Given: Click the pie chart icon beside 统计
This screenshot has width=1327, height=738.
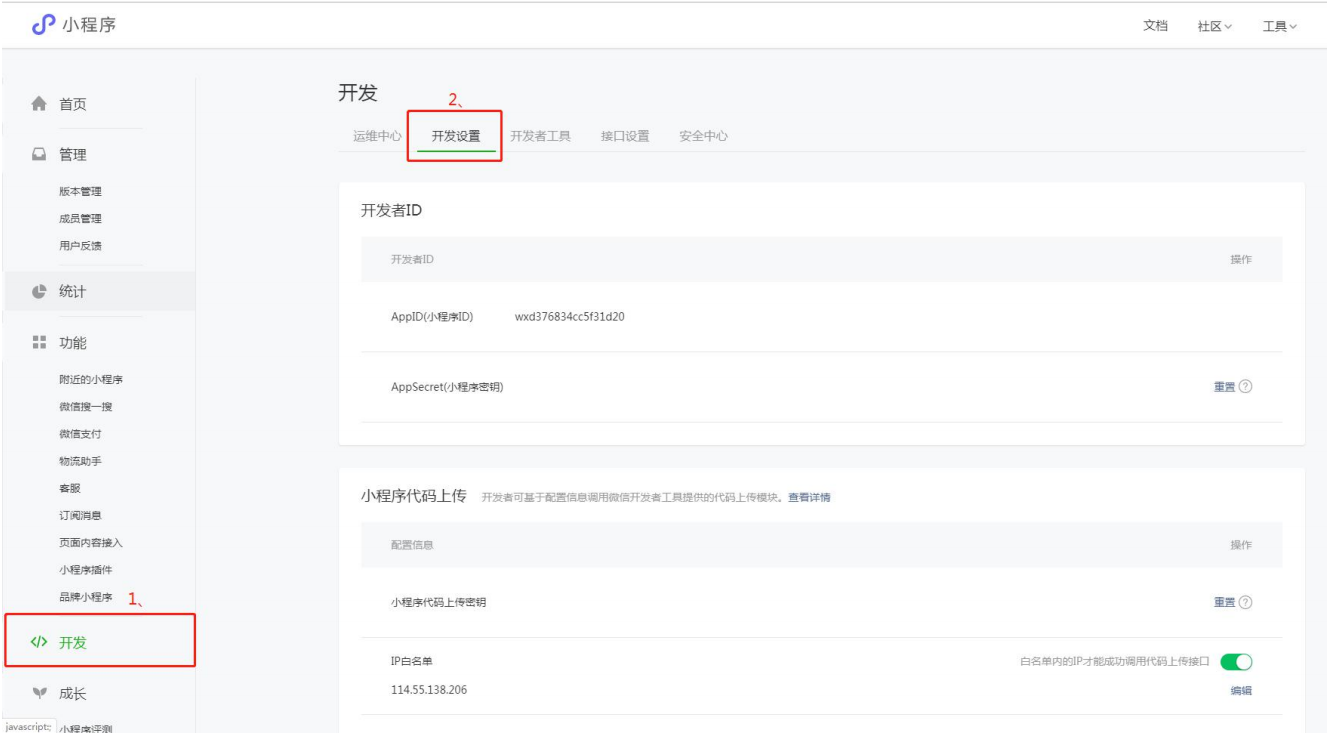Looking at the screenshot, I should click(40, 292).
